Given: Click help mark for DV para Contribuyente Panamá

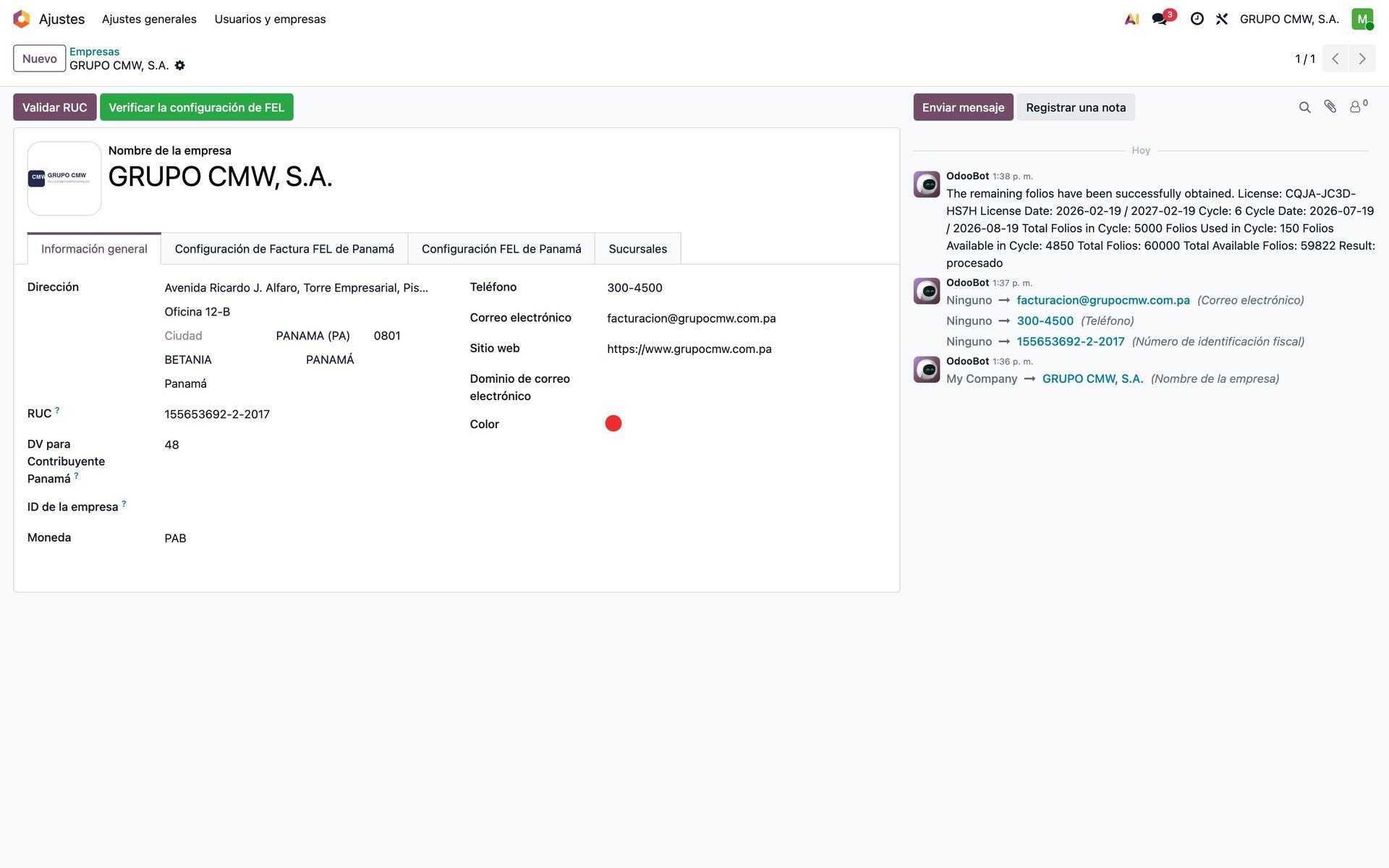Looking at the screenshot, I should pos(76,475).
